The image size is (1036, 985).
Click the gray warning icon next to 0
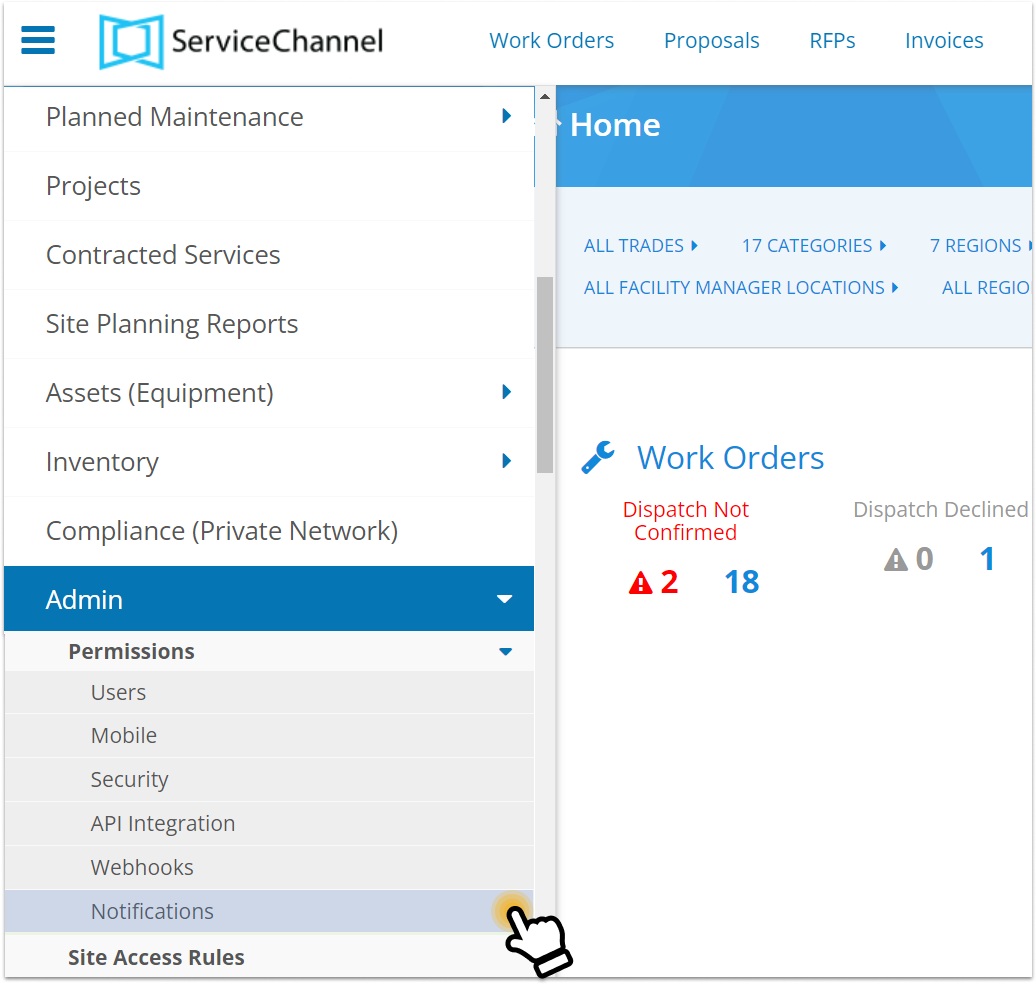coord(896,560)
